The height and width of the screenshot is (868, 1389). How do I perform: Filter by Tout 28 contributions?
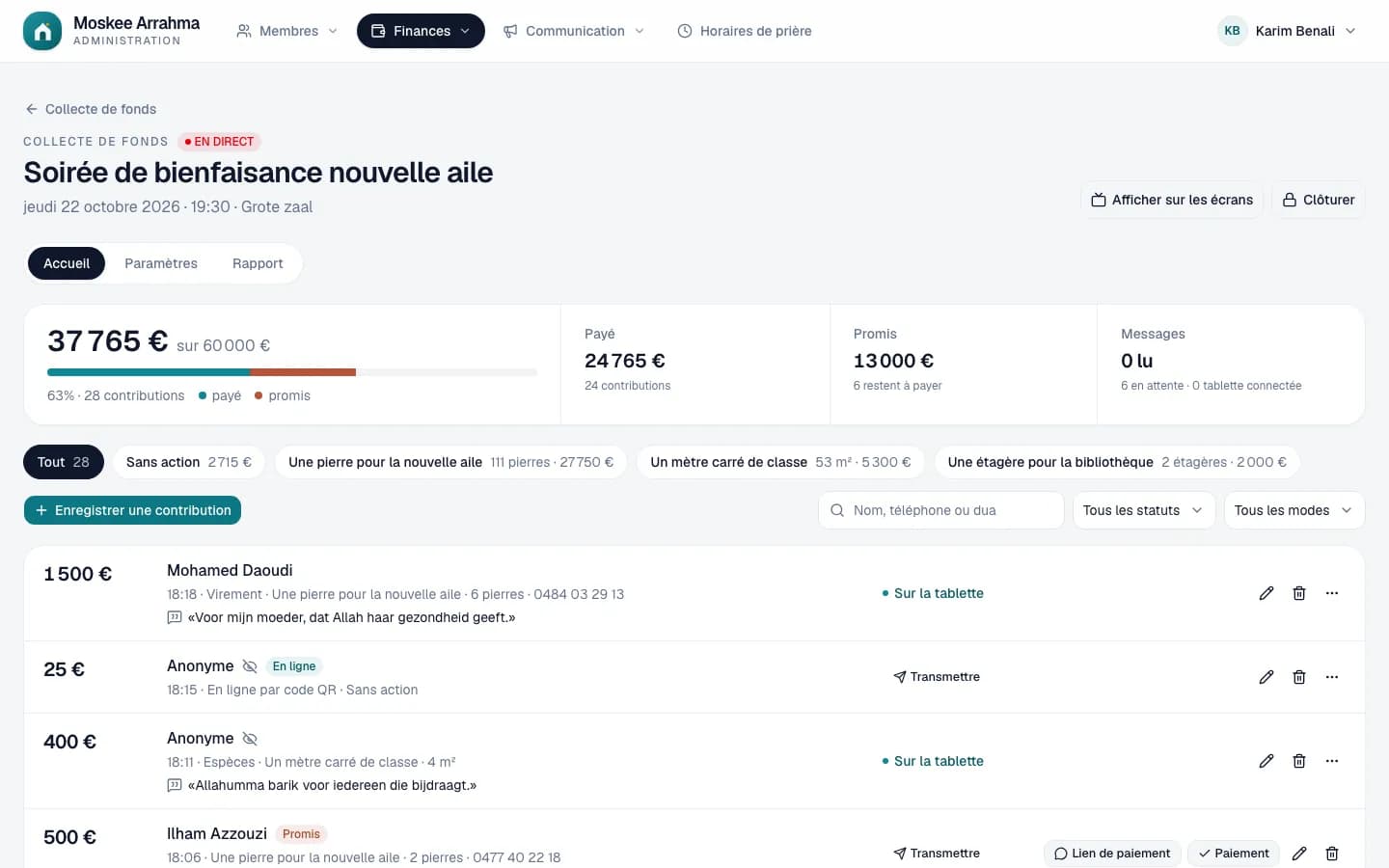coord(64,462)
